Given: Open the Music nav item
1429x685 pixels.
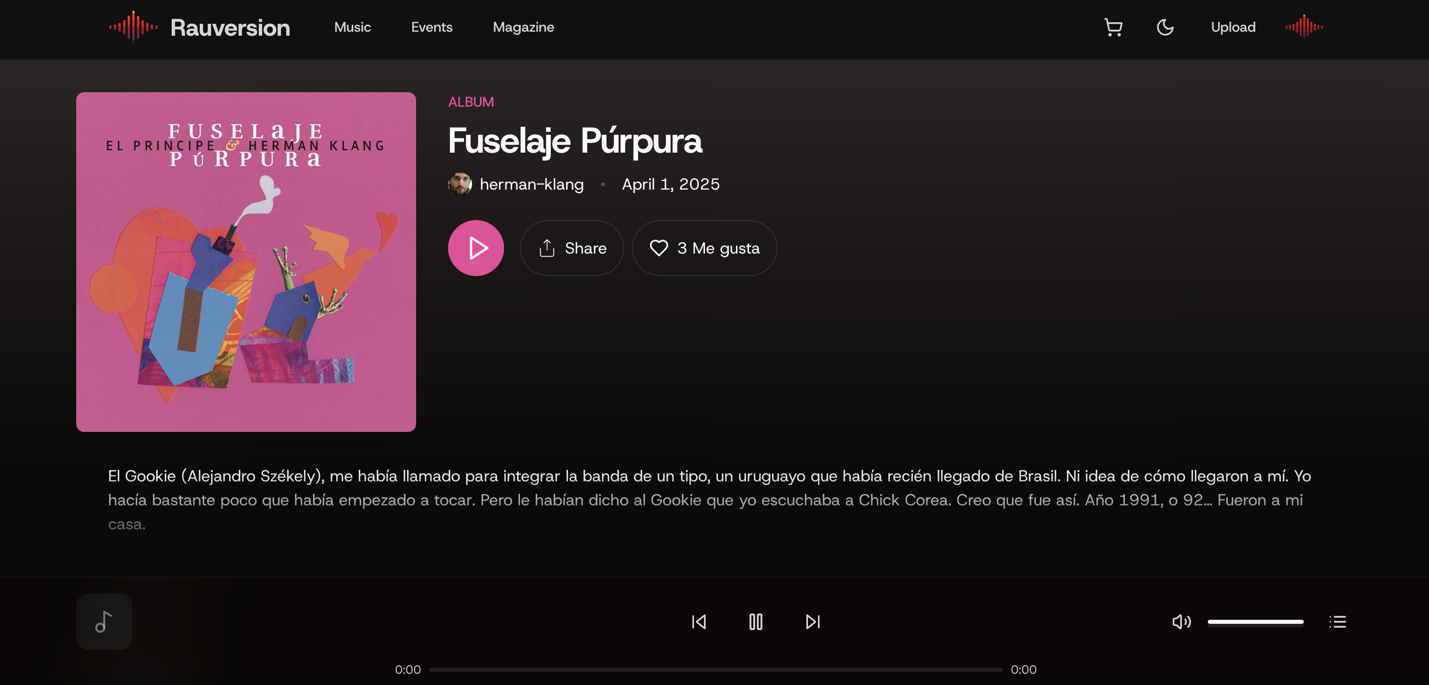Looking at the screenshot, I should [352, 27].
